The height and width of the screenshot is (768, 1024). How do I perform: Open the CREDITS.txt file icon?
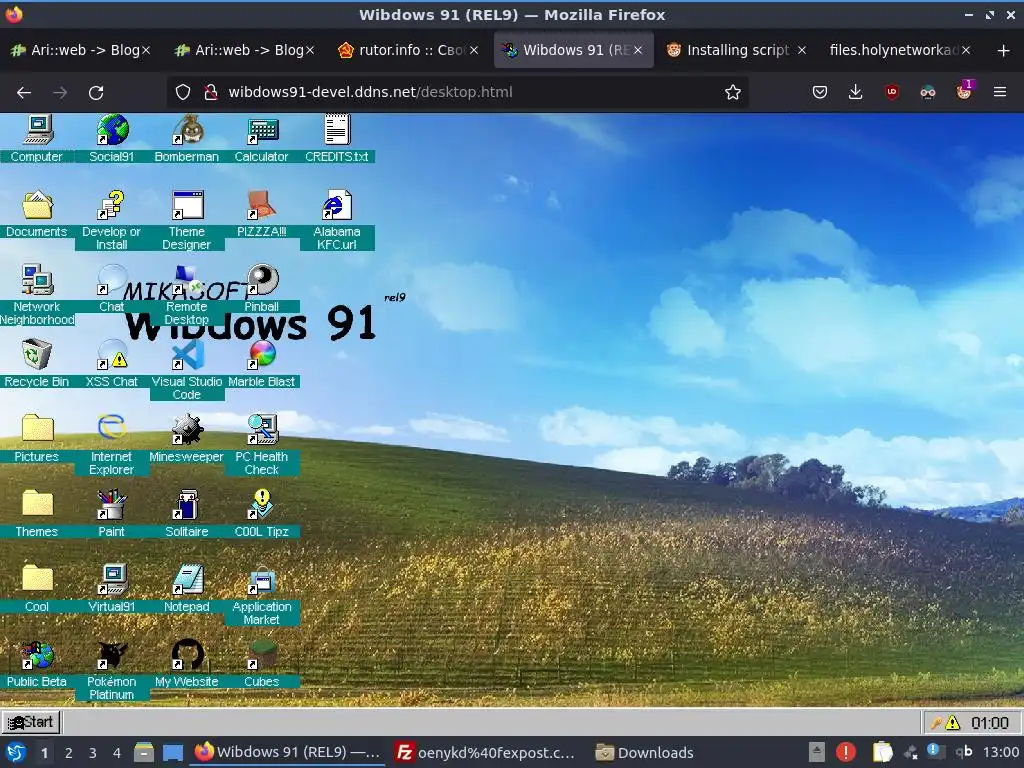(x=337, y=129)
